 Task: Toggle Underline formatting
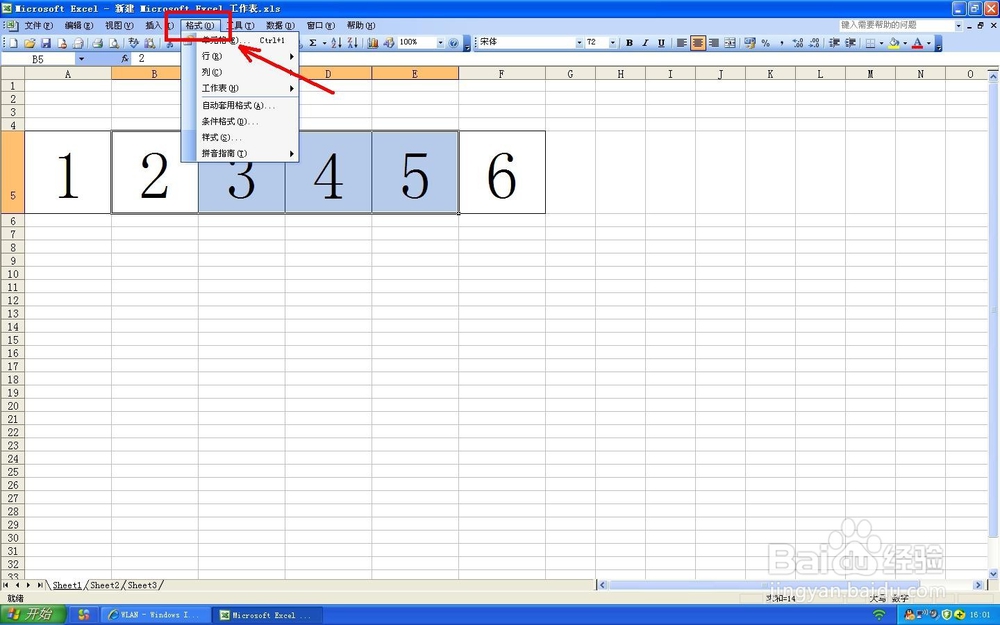[661, 43]
